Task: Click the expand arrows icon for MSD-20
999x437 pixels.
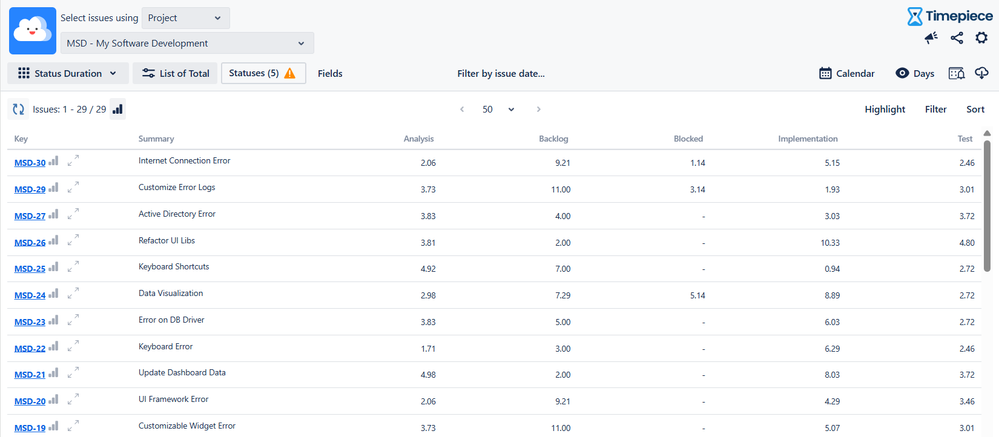Action: pos(73,400)
